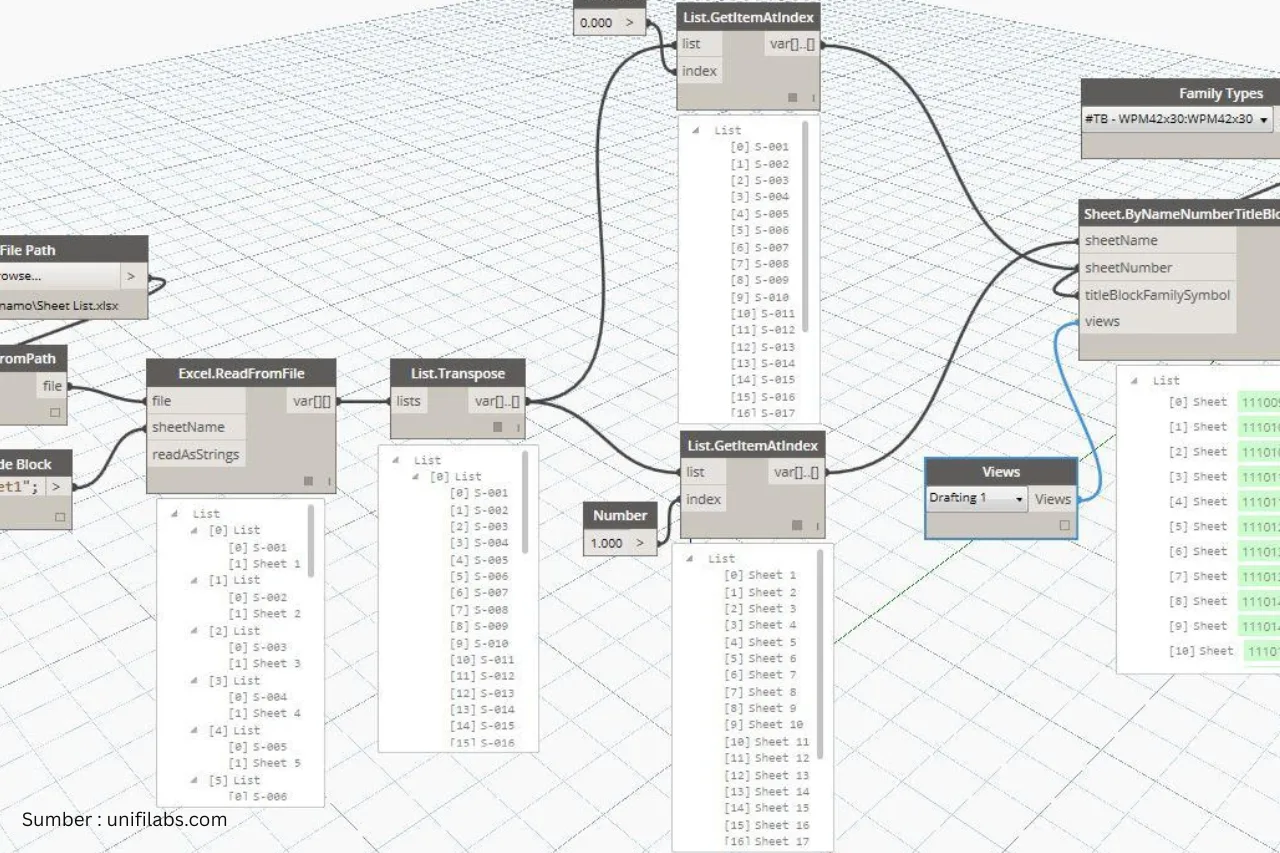Click the lacing icon on upper List.GetItemAtIndex node

pos(792,96)
